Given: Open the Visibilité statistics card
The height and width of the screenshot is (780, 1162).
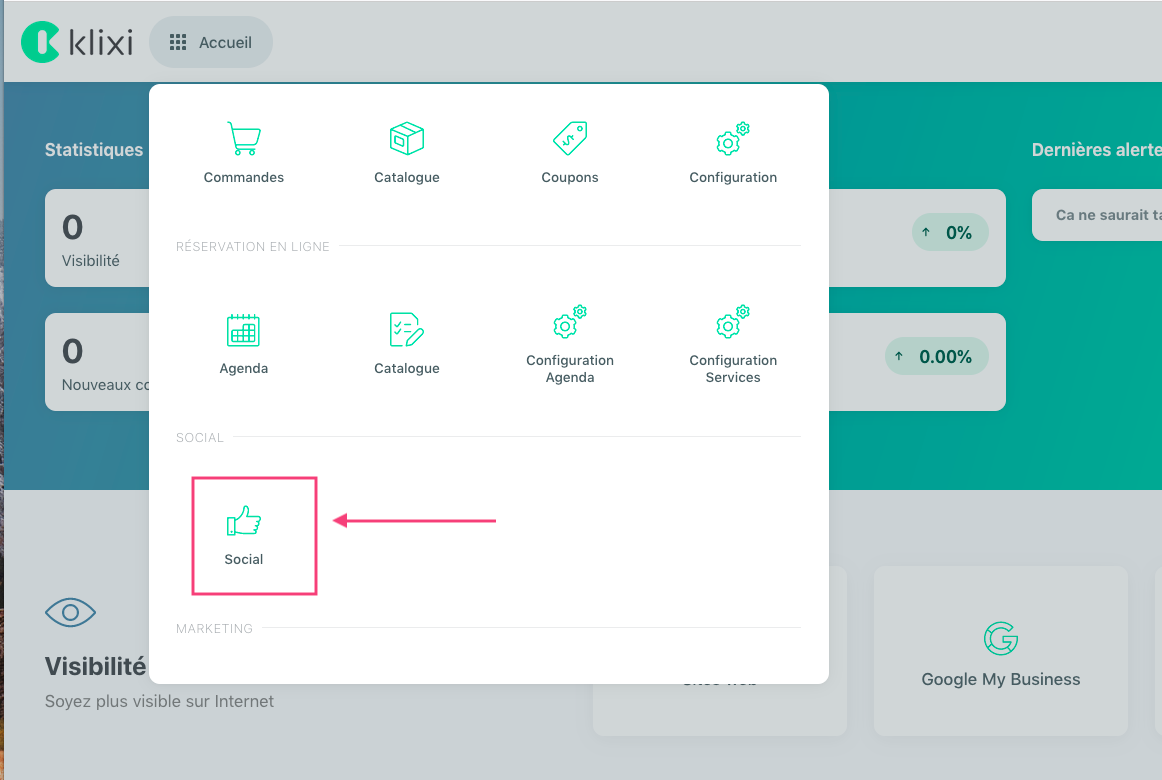Looking at the screenshot, I should click(95, 238).
